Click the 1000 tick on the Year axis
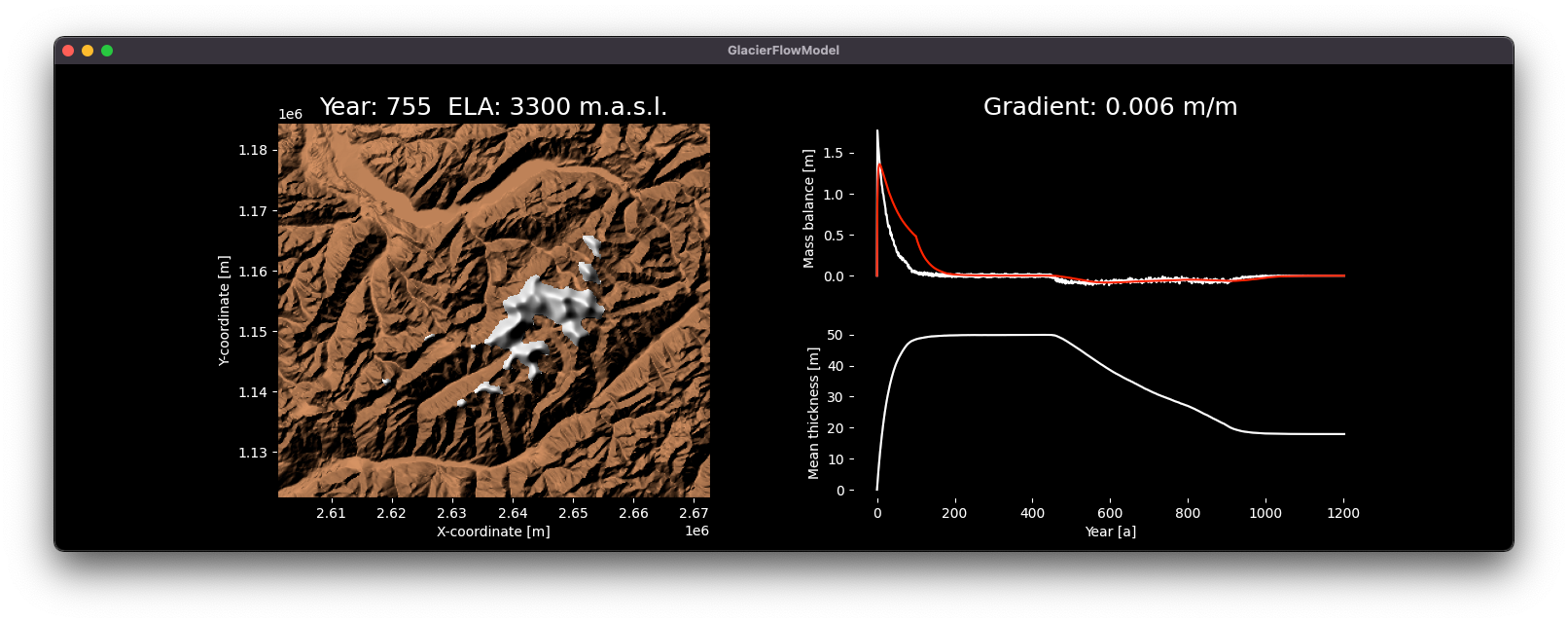This screenshot has width=1568, height=623. click(x=1265, y=513)
